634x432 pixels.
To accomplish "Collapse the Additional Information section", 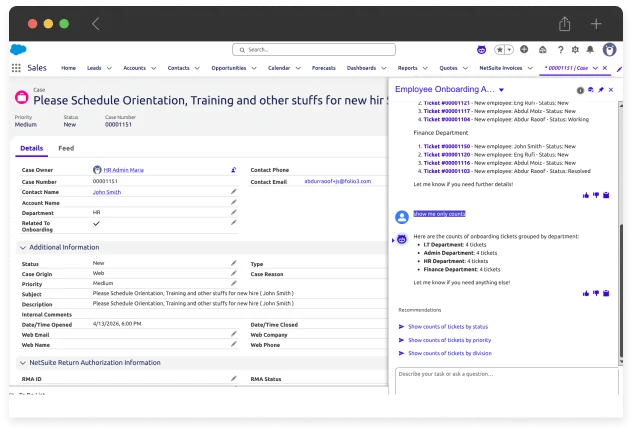I will [23, 248].
